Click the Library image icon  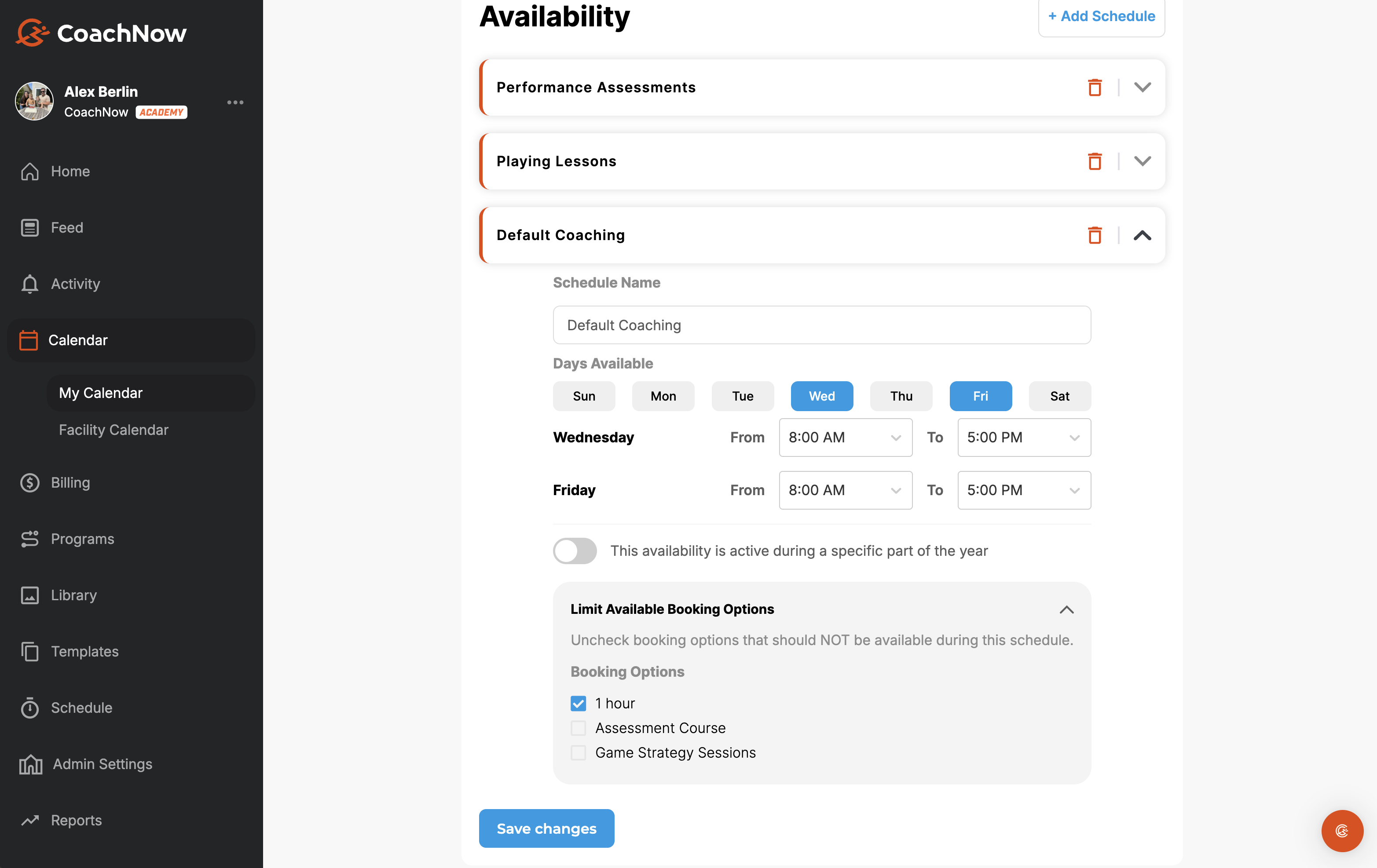(30, 595)
